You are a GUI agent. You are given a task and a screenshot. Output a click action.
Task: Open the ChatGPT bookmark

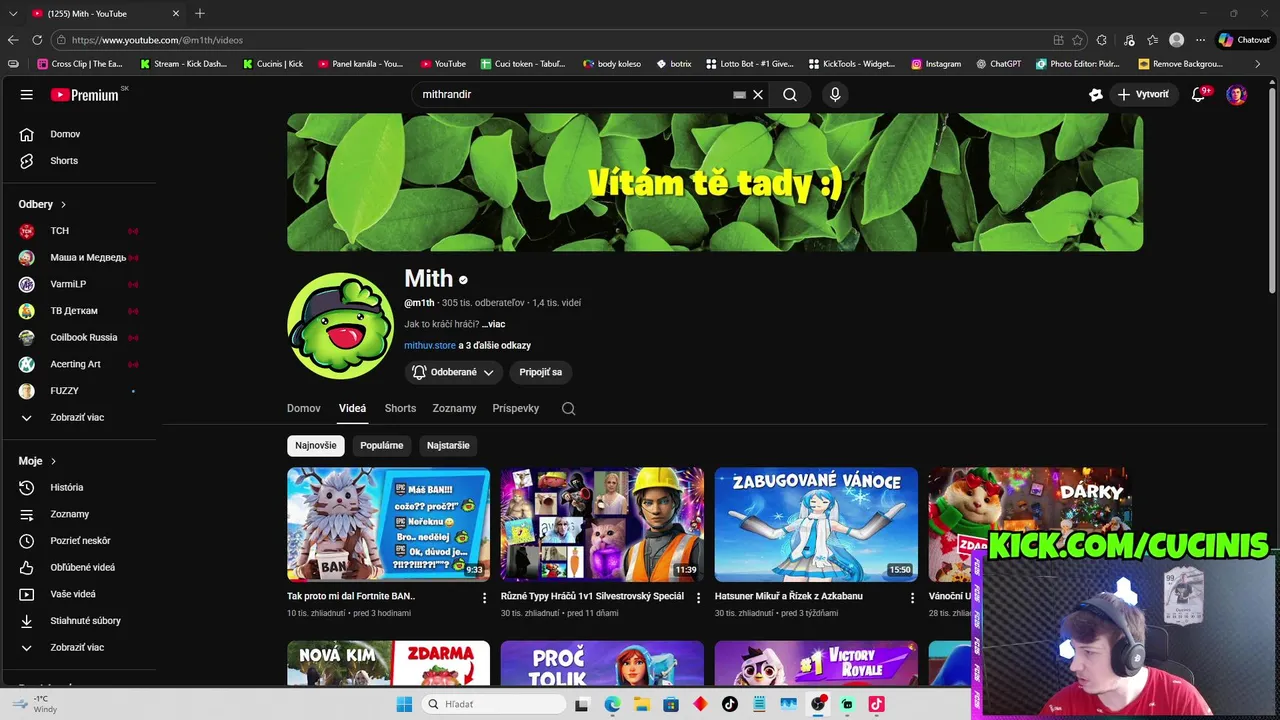998,64
